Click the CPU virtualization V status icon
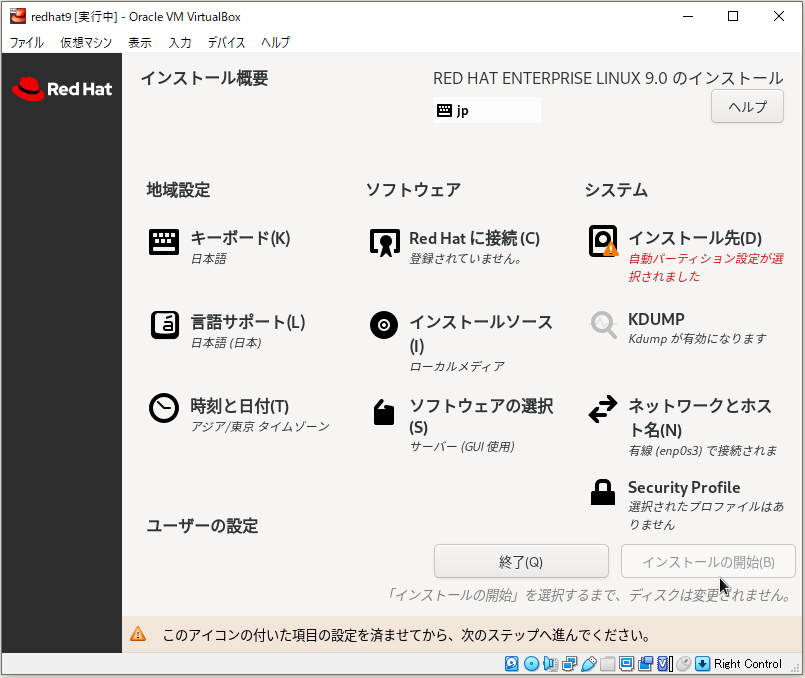The width and height of the screenshot is (805, 678). 665,664
